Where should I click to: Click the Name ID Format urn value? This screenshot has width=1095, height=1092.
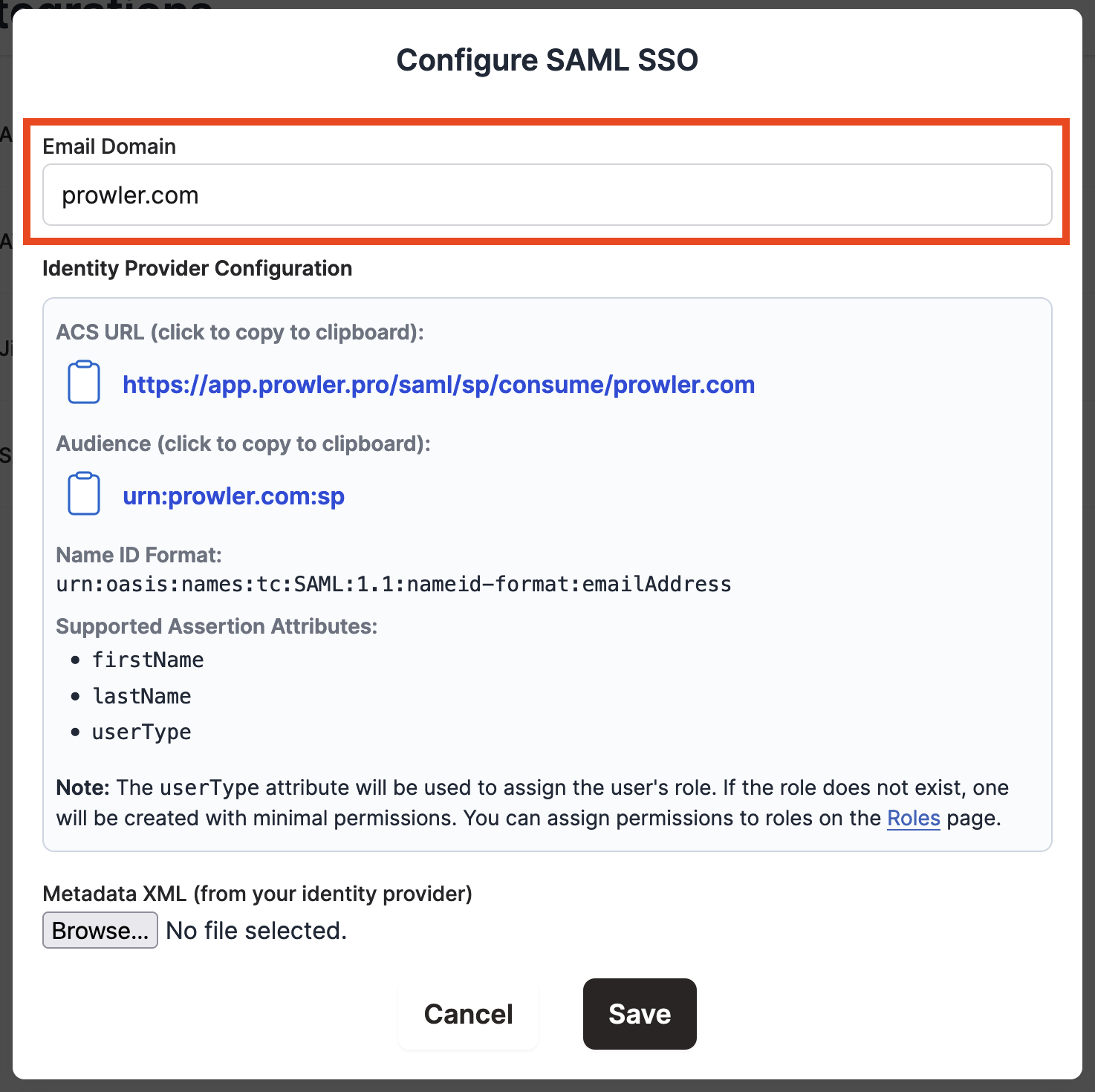[394, 585]
